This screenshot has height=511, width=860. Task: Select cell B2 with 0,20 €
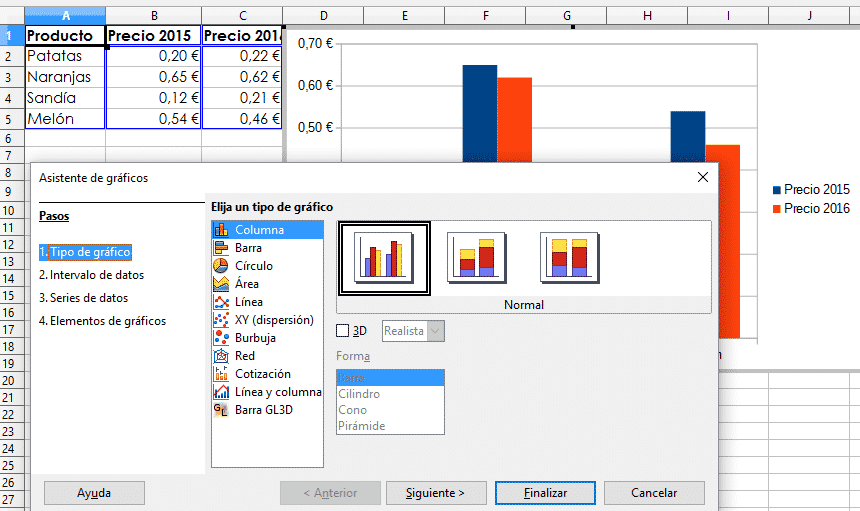tap(154, 56)
